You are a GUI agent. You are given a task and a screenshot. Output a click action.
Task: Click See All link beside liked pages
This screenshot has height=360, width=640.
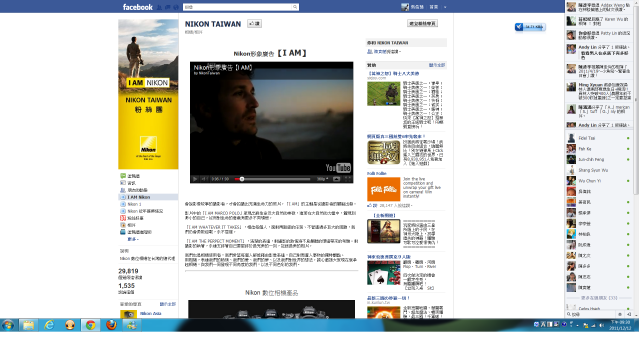pos(168,304)
